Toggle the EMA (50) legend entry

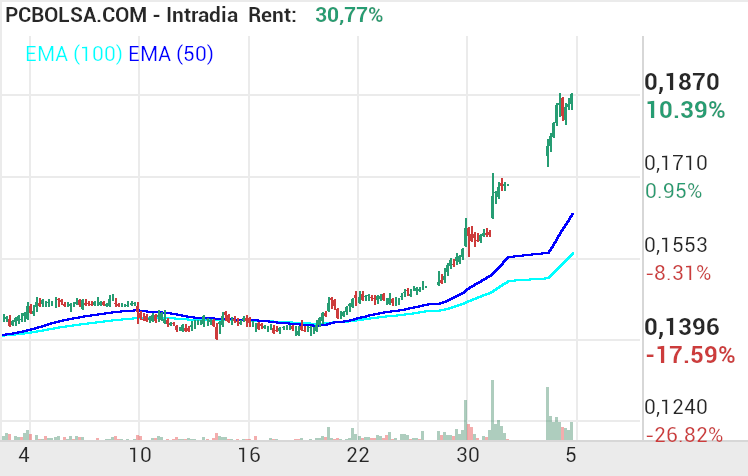[170, 55]
